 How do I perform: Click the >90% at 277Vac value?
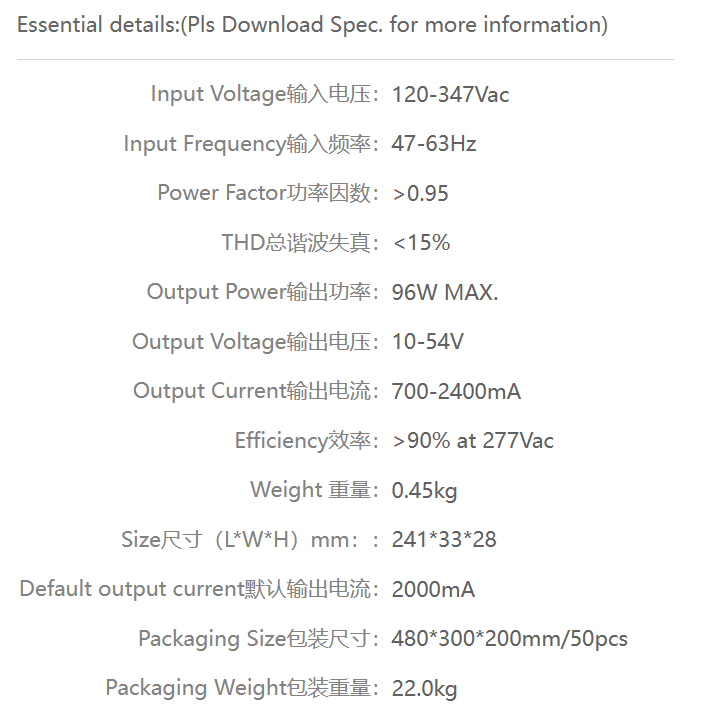(473, 441)
